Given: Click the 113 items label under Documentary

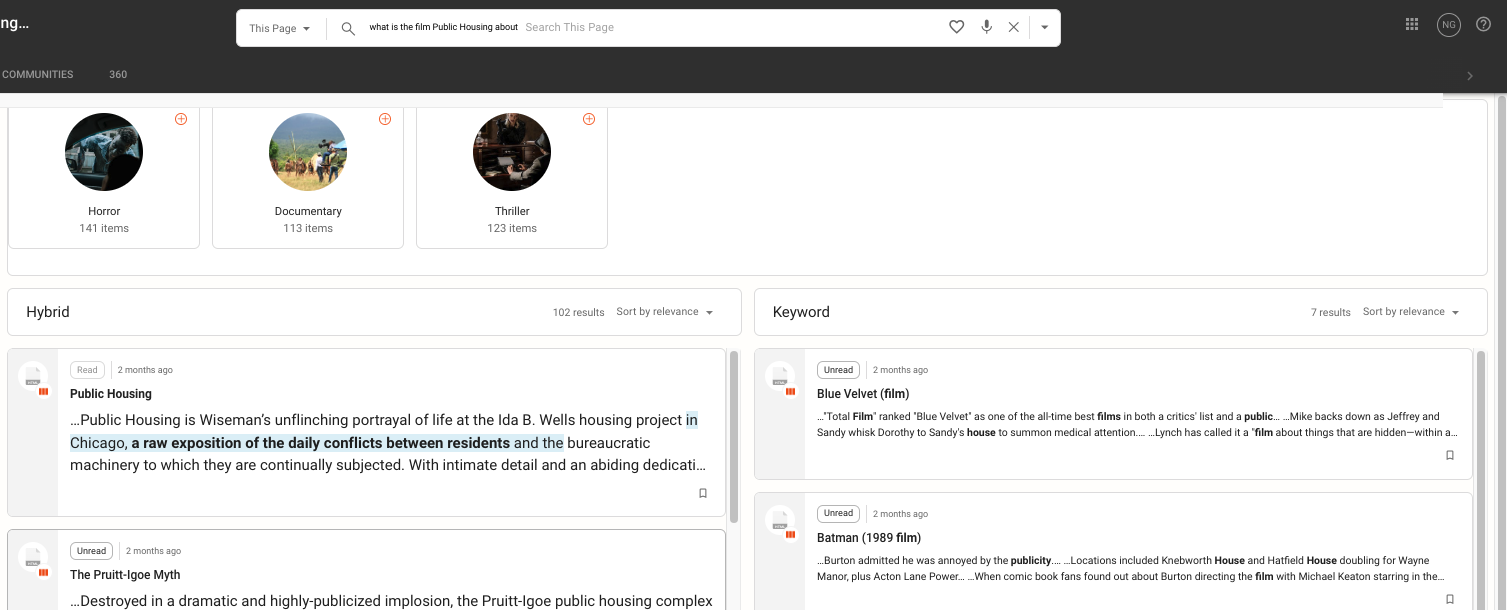Looking at the screenshot, I should click(x=308, y=228).
